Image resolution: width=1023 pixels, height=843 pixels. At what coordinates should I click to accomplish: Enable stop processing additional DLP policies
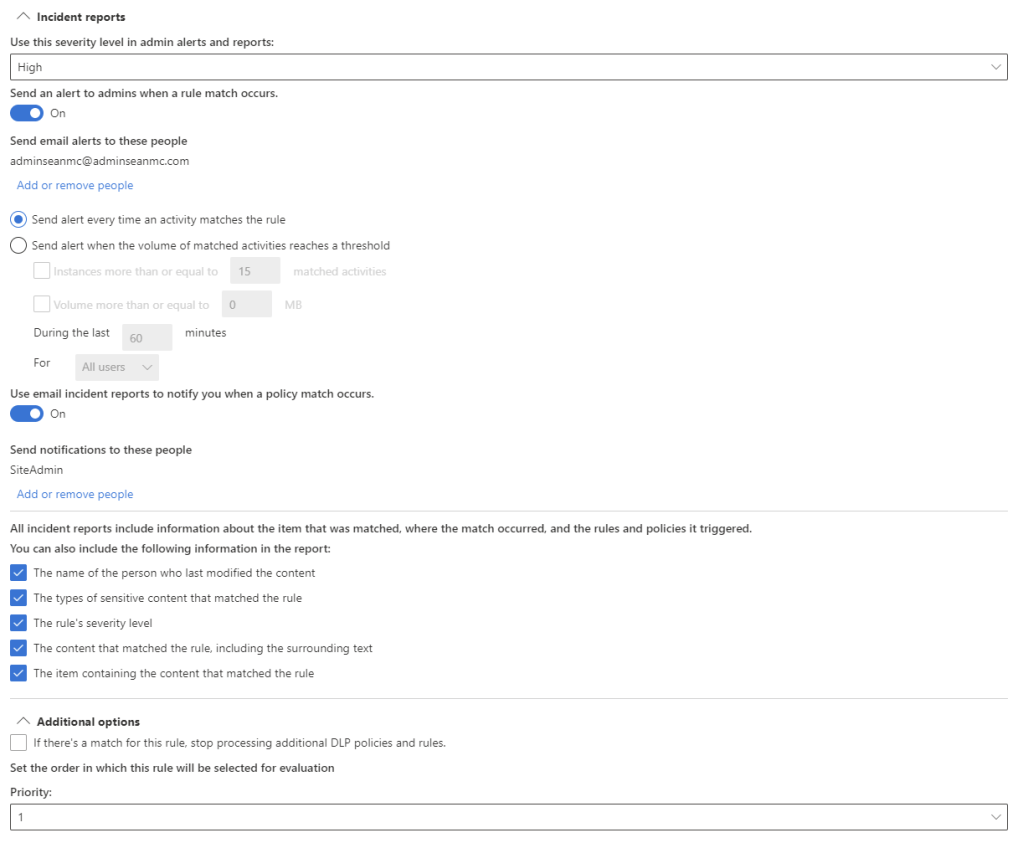pyautogui.click(x=18, y=743)
